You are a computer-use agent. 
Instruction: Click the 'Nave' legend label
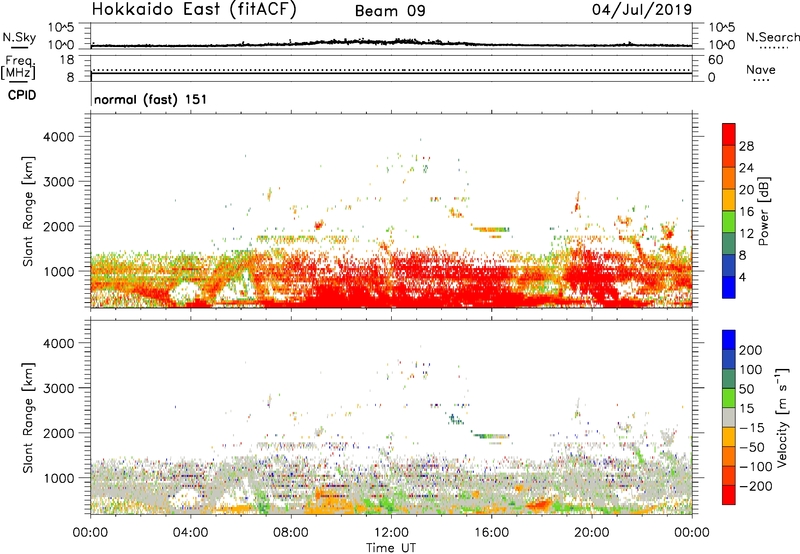coord(761,70)
